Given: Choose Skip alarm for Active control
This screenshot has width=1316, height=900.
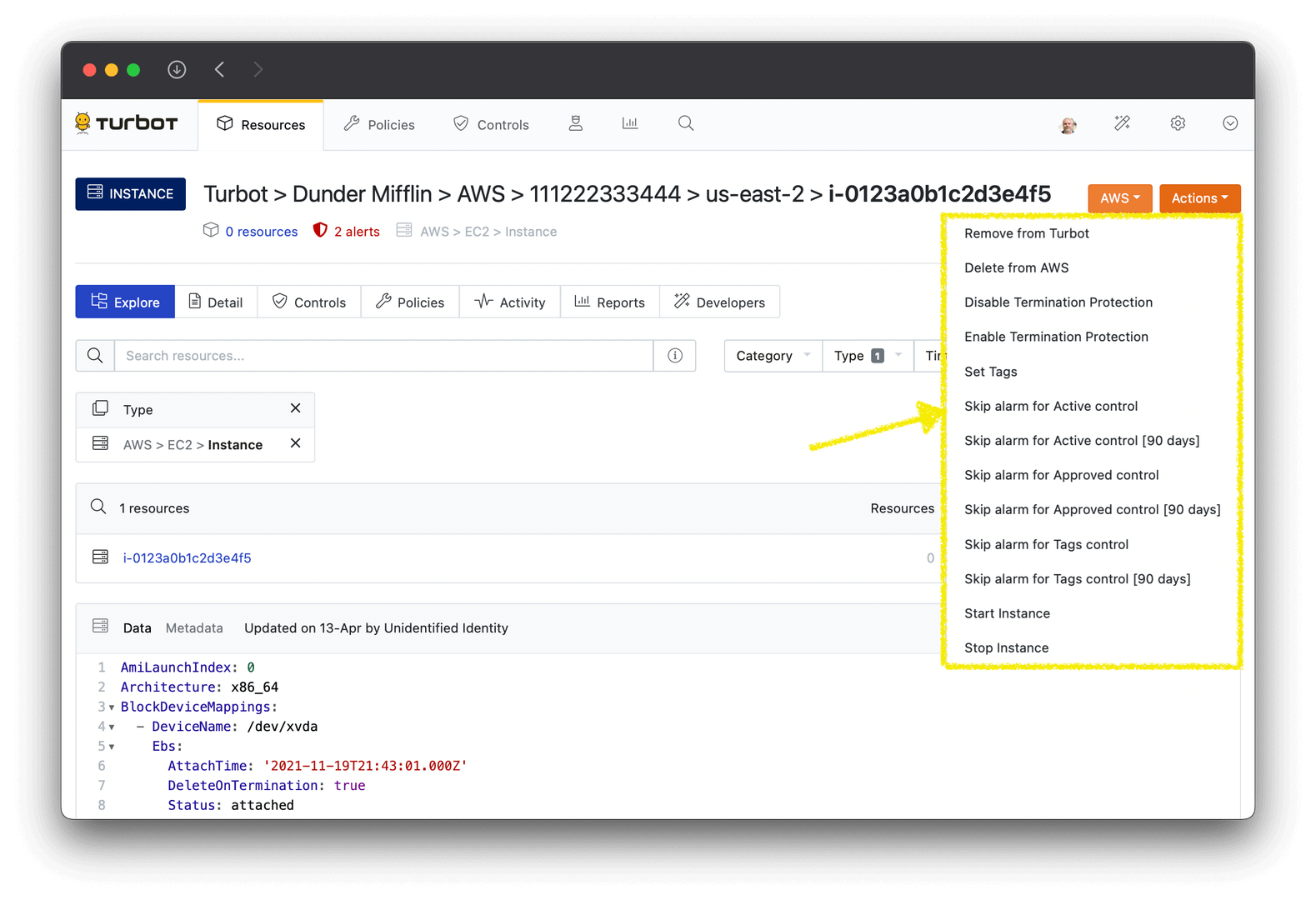Looking at the screenshot, I should [1051, 406].
